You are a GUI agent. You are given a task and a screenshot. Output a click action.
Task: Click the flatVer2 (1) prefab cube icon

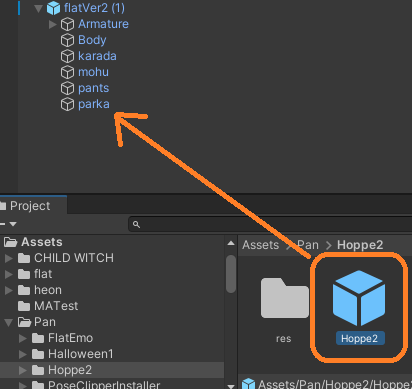tap(53, 8)
